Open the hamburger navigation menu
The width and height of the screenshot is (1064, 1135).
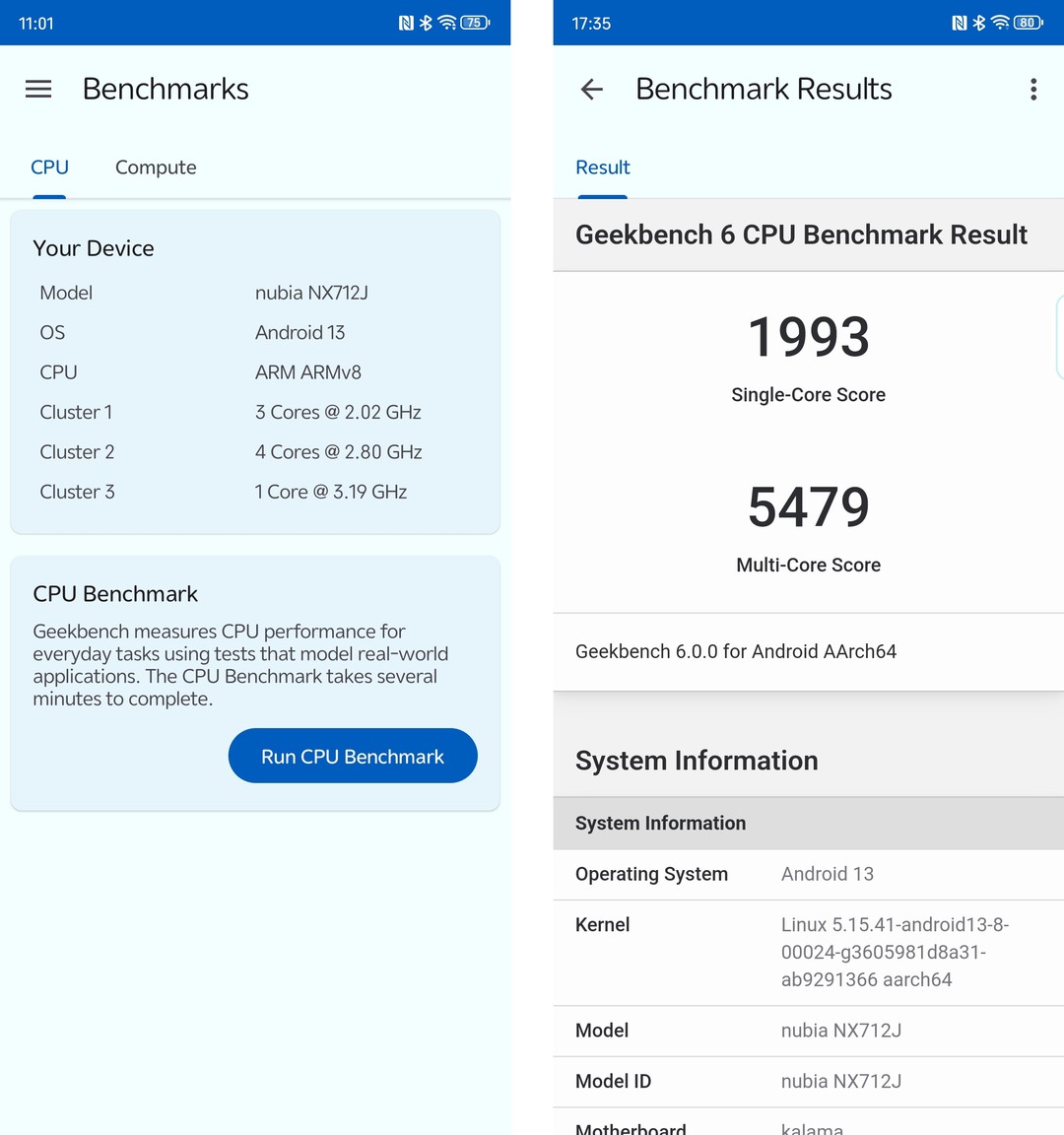[38, 90]
